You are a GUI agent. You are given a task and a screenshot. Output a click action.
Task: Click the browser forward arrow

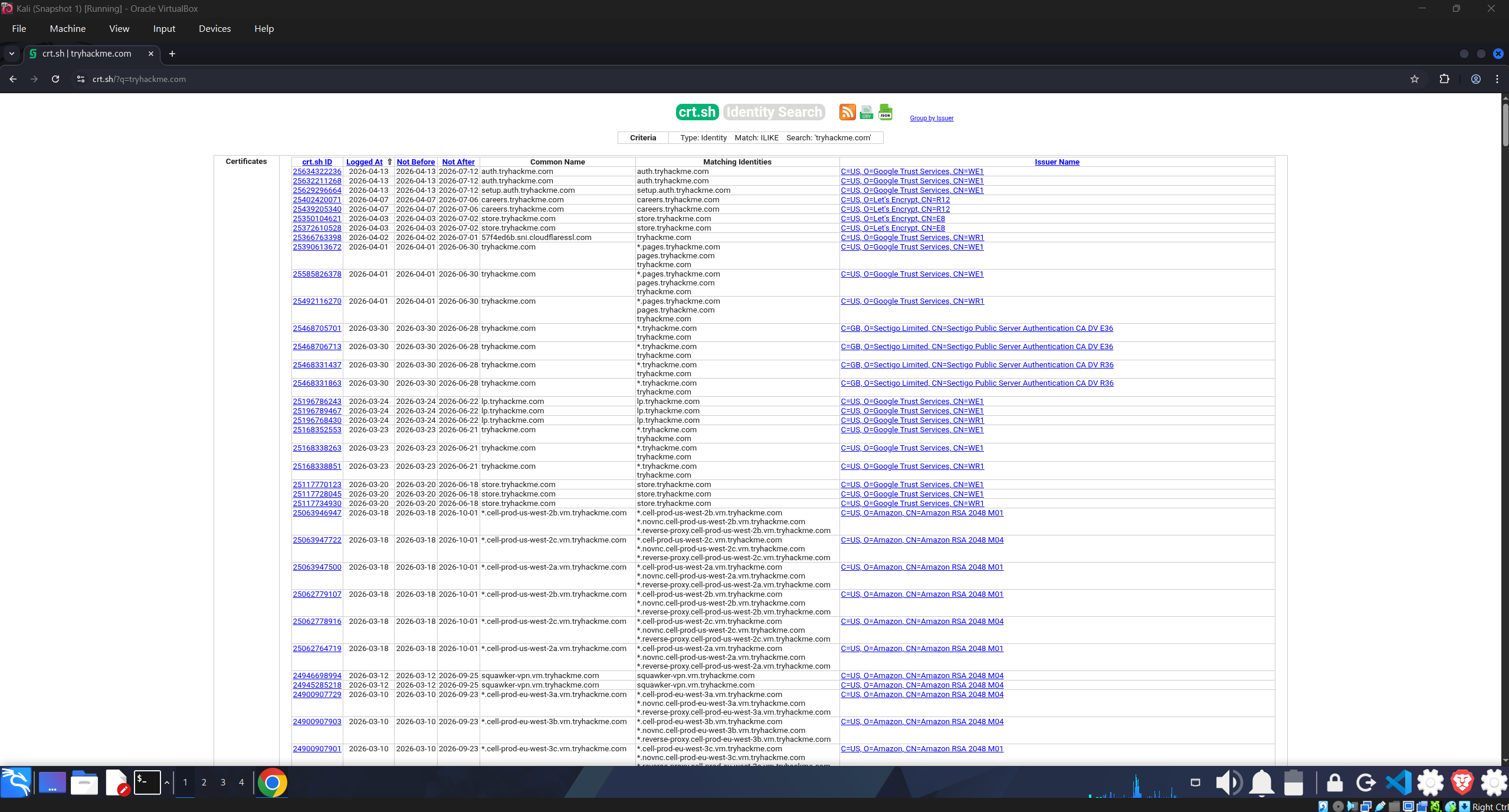[x=34, y=79]
